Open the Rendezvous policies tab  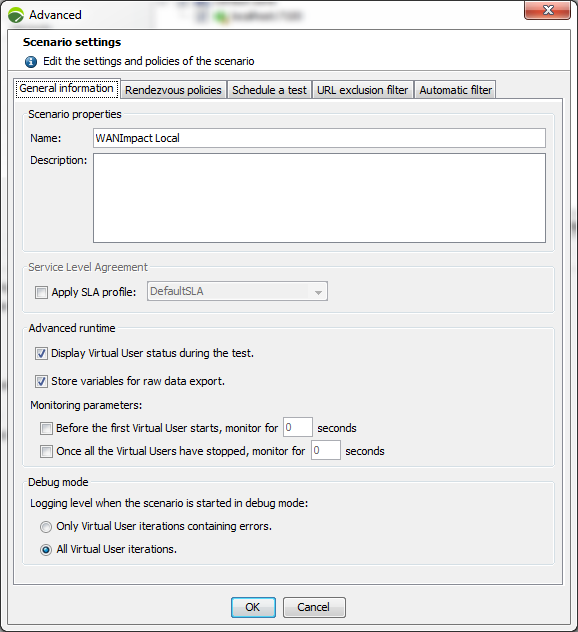tap(173, 90)
